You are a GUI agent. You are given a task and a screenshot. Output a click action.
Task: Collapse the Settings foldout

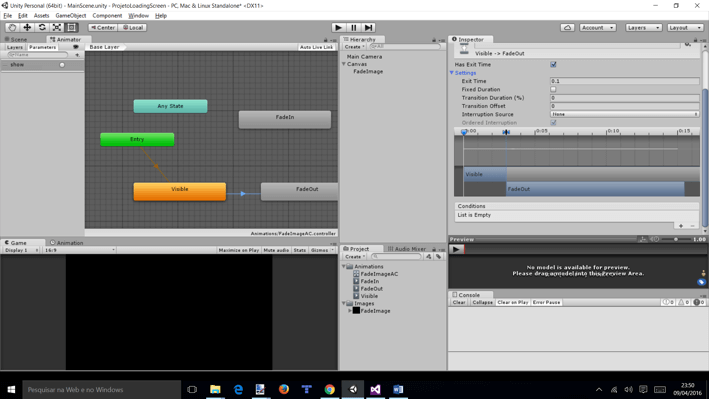[x=452, y=73]
